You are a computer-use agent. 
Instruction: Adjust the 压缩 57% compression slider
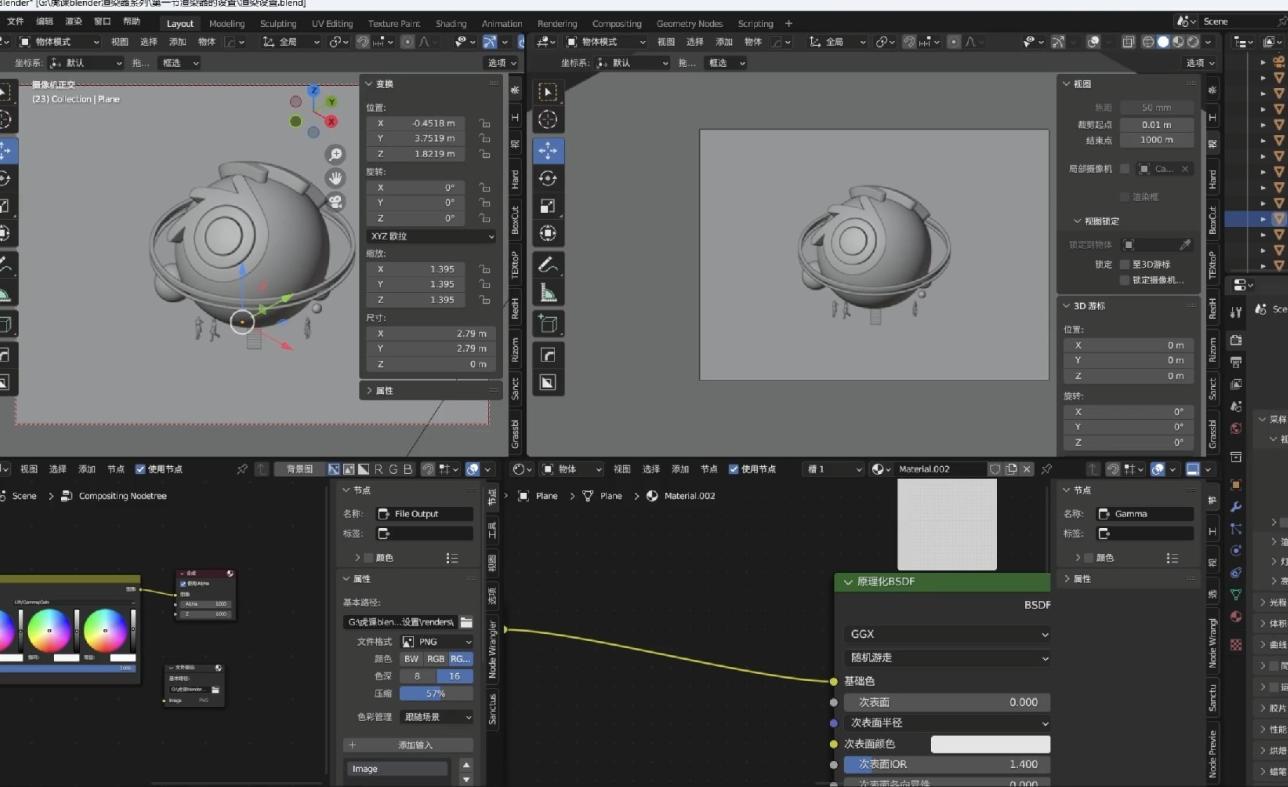point(436,693)
